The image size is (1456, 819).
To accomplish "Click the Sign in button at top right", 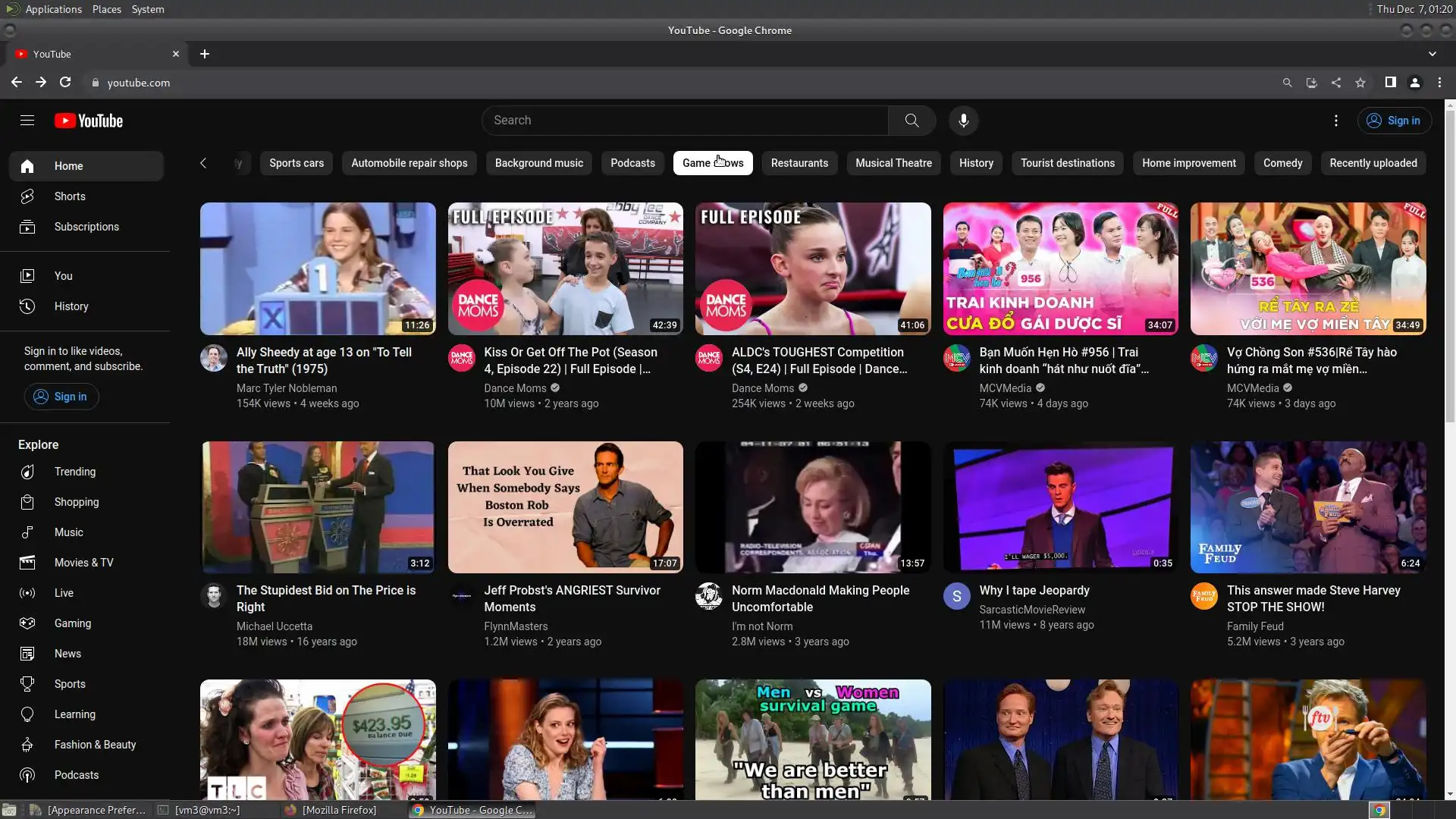I will tap(1394, 121).
